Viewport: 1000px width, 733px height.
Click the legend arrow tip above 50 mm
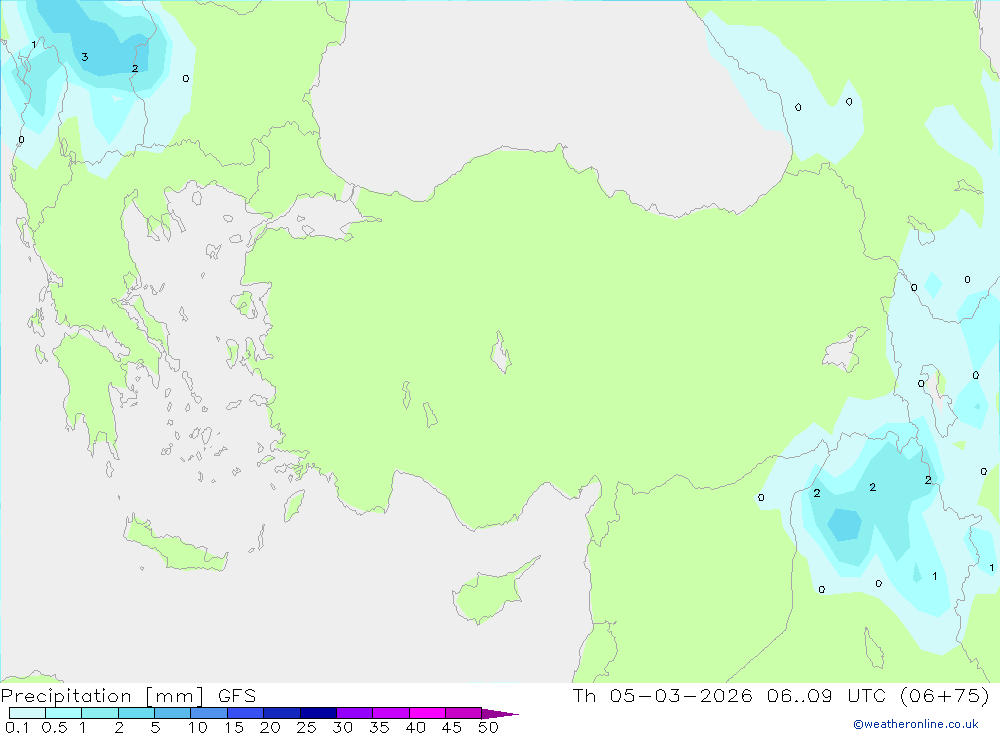[501, 713]
